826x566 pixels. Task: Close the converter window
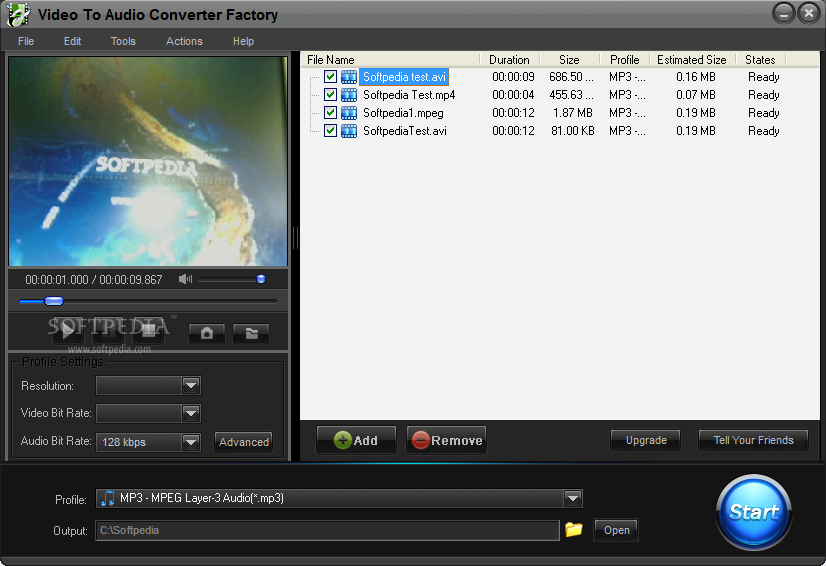809,13
